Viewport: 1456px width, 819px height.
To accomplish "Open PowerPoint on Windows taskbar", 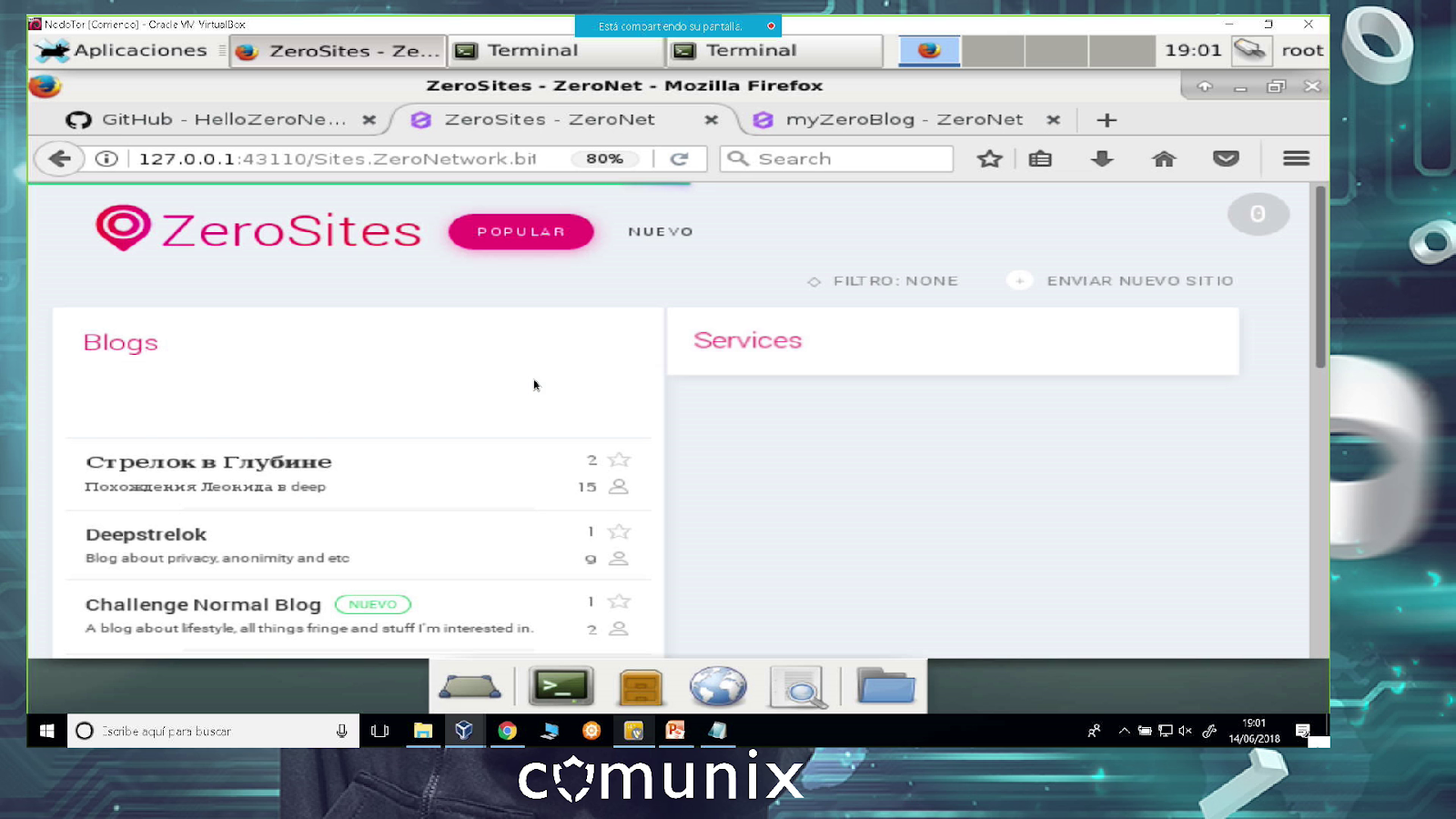I will [x=675, y=731].
